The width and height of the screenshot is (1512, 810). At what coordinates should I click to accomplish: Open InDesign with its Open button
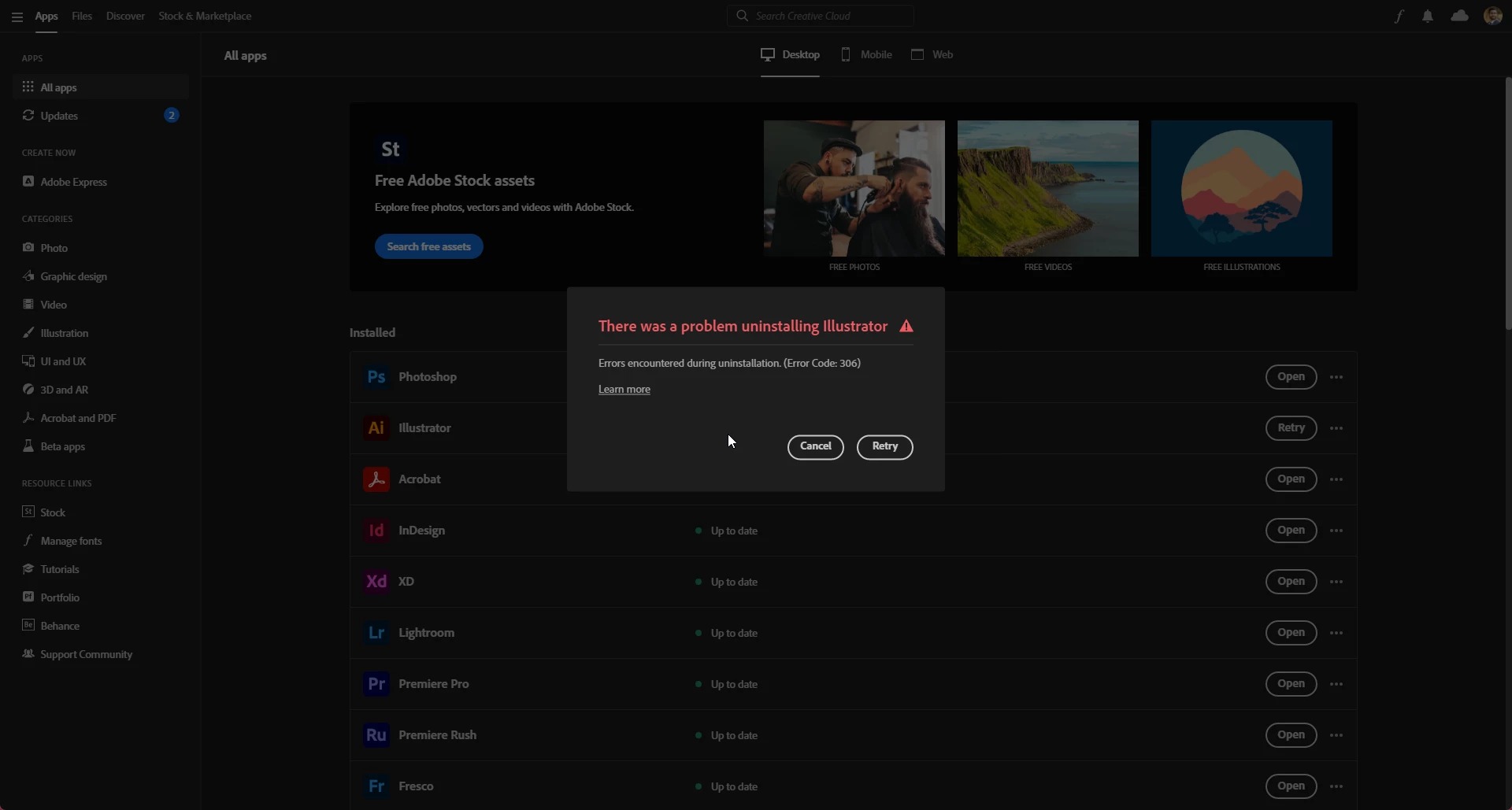(1291, 531)
